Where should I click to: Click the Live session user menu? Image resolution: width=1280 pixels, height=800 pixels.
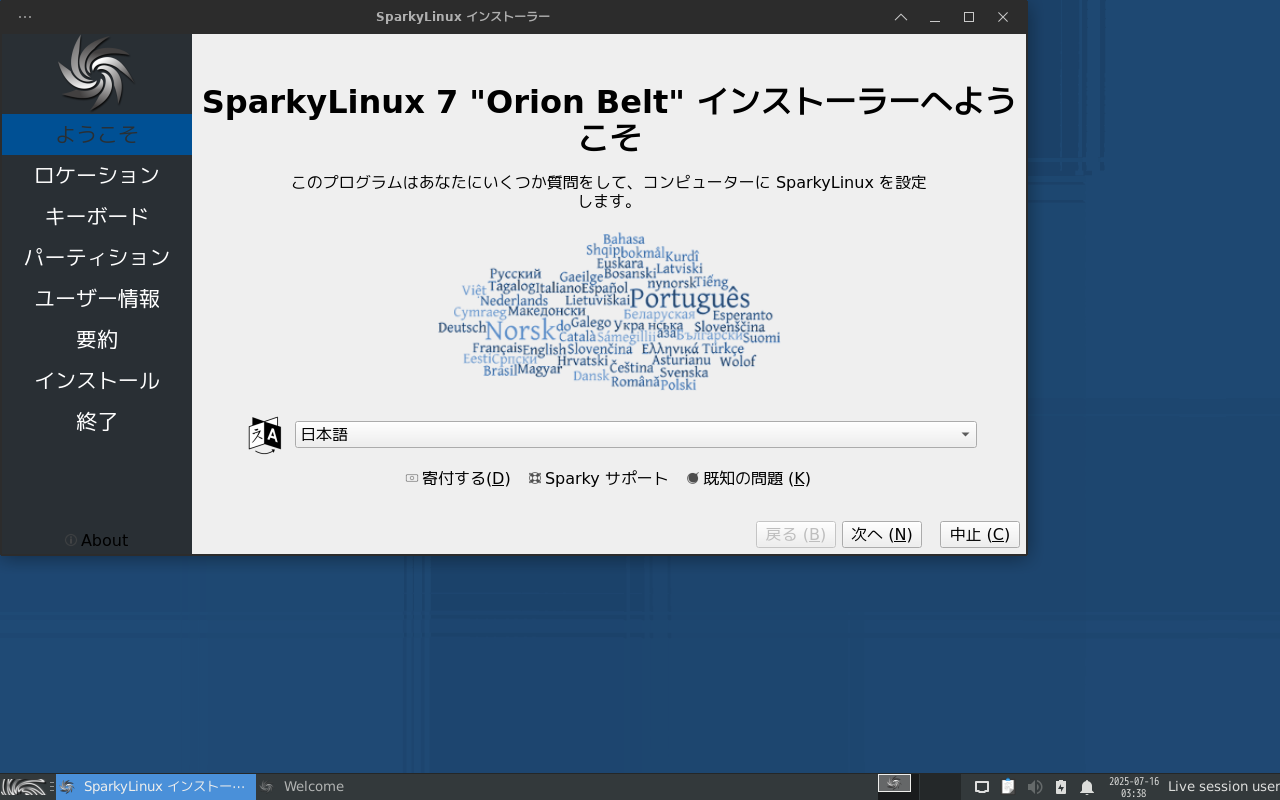[x=1223, y=787]
